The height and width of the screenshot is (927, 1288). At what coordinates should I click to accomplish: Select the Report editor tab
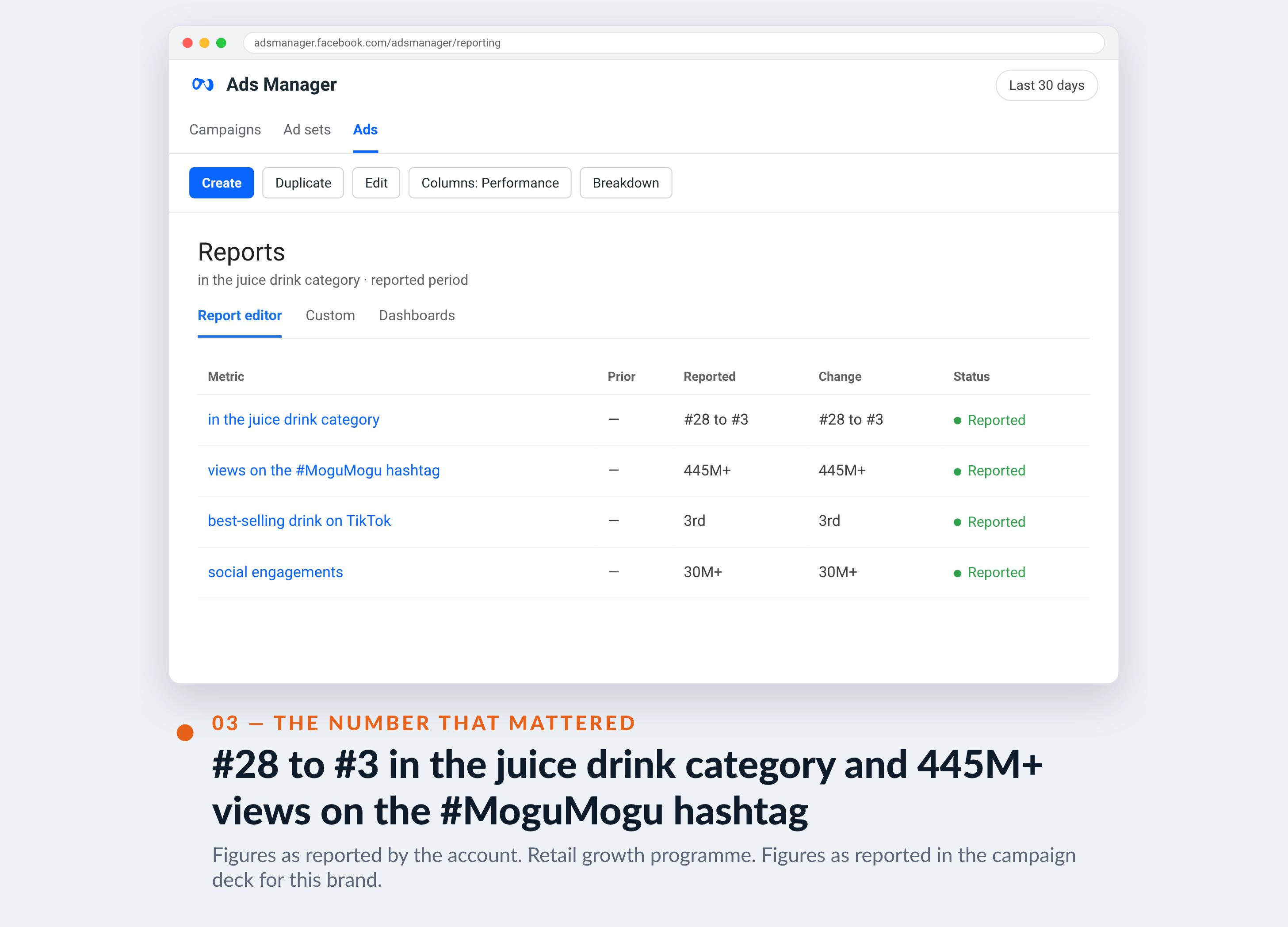[240, 316]
